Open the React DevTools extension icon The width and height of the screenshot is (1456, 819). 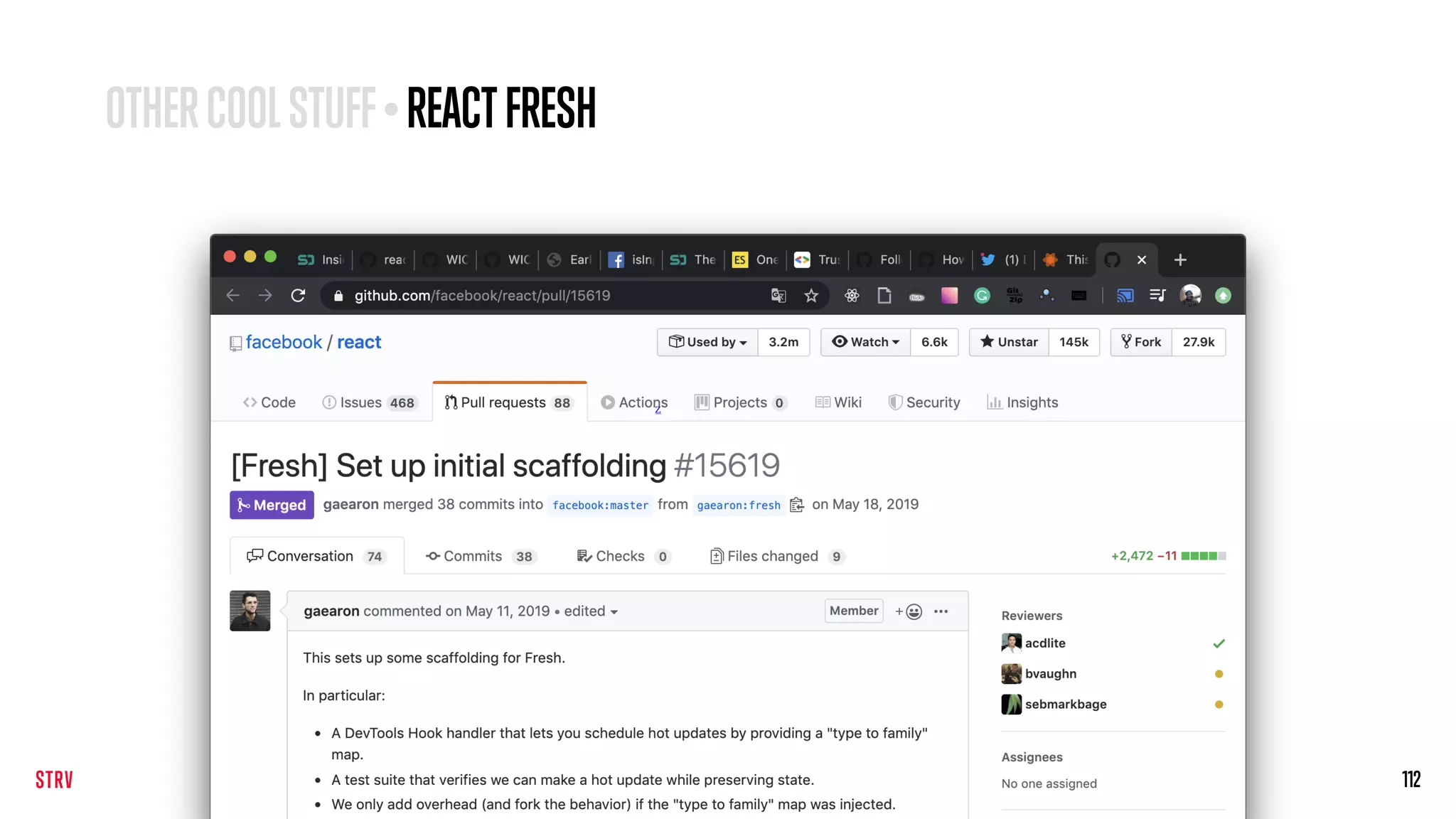pos(852,296)
